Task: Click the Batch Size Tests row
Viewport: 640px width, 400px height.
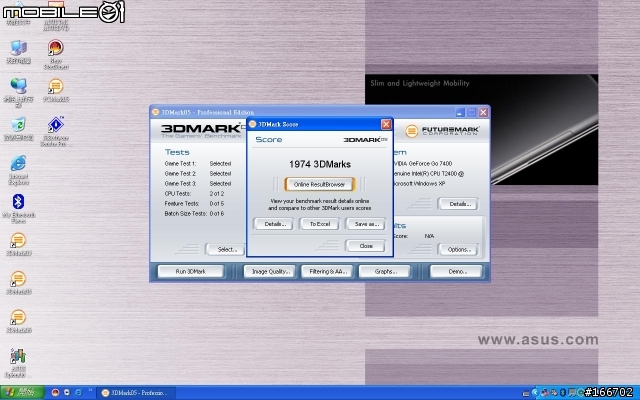Action: tap(194, 213)
